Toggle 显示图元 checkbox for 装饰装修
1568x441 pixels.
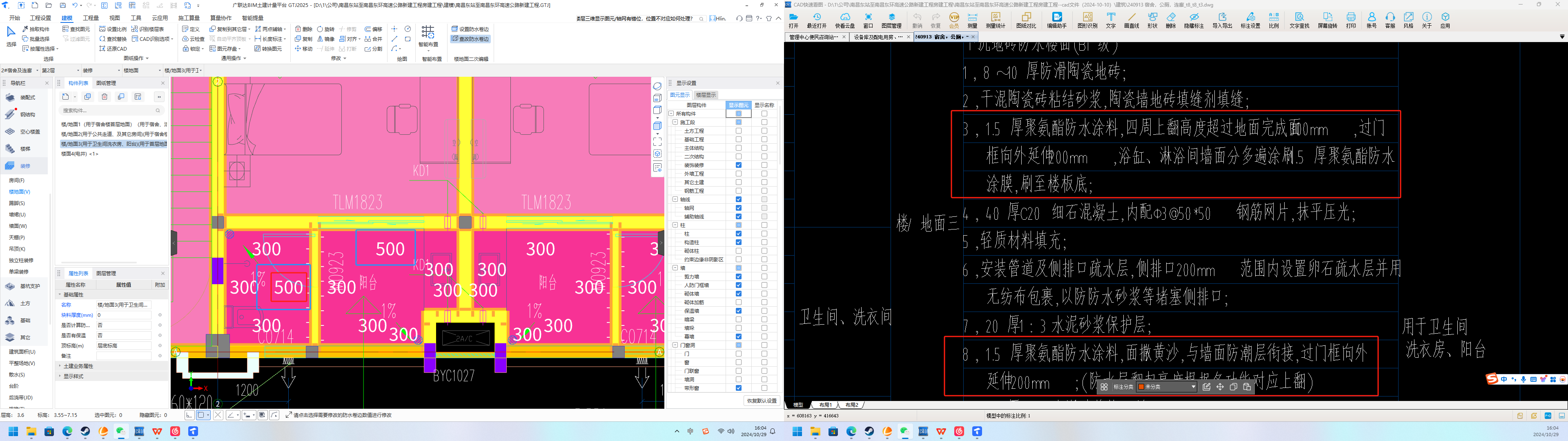738,165
